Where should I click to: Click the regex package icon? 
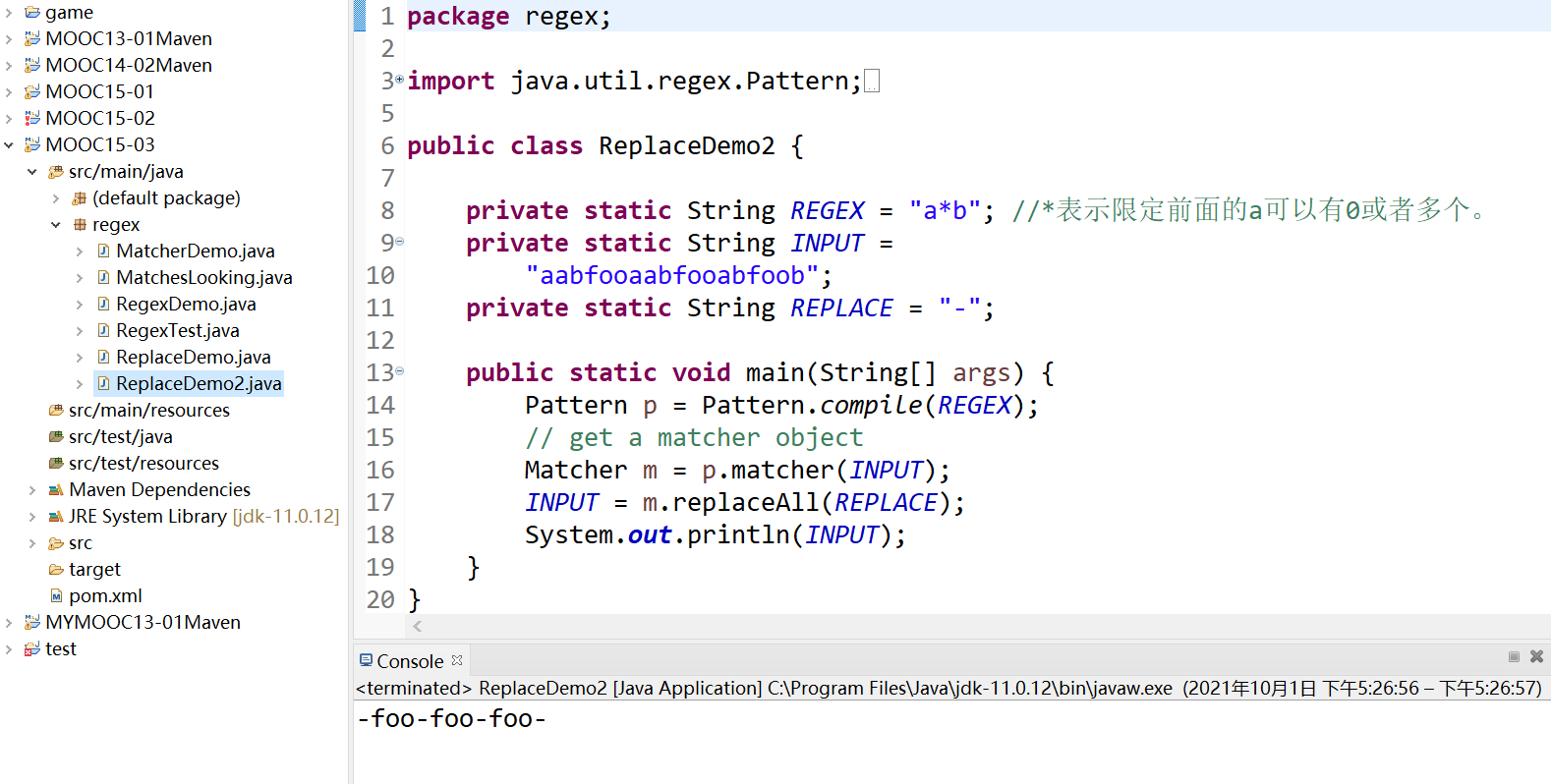[x=80, y=225]
